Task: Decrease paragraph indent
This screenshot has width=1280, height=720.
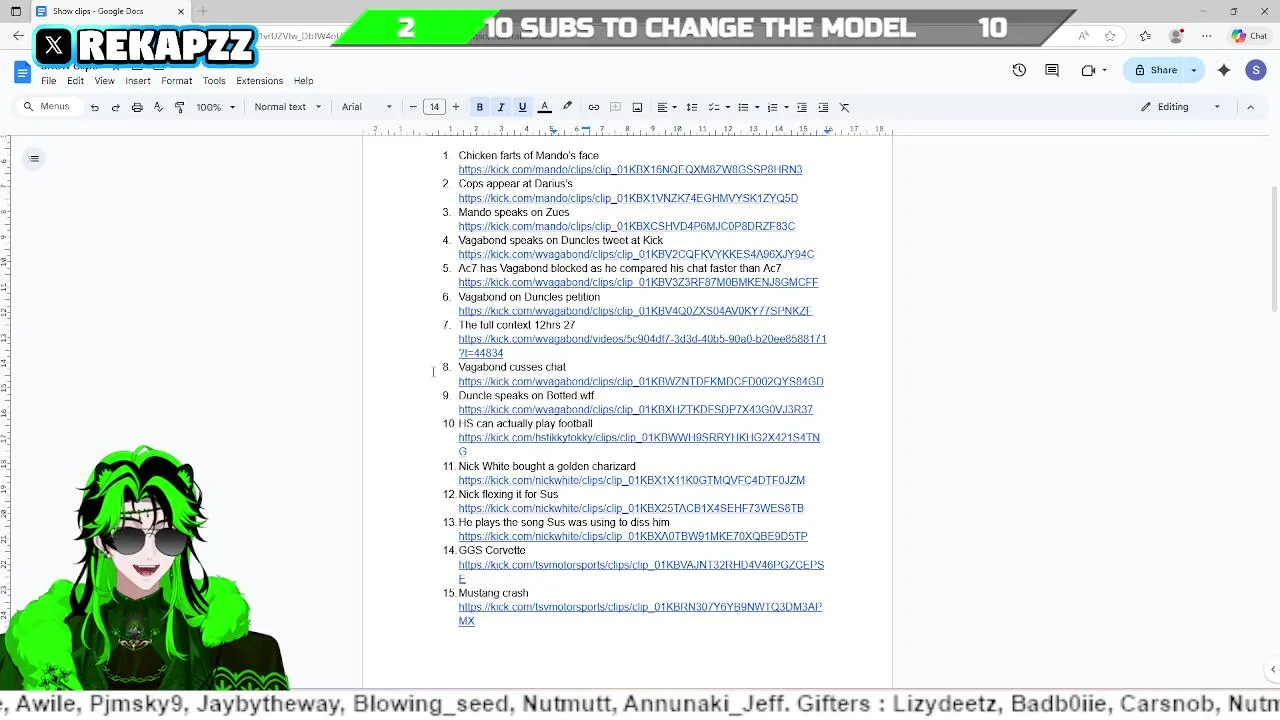Action: (802, 107)
